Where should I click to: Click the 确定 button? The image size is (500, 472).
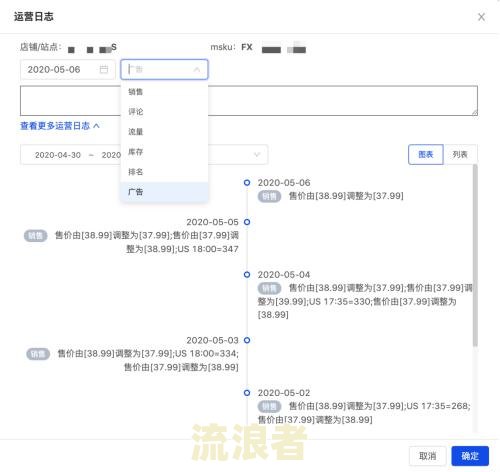pos(470,456)
